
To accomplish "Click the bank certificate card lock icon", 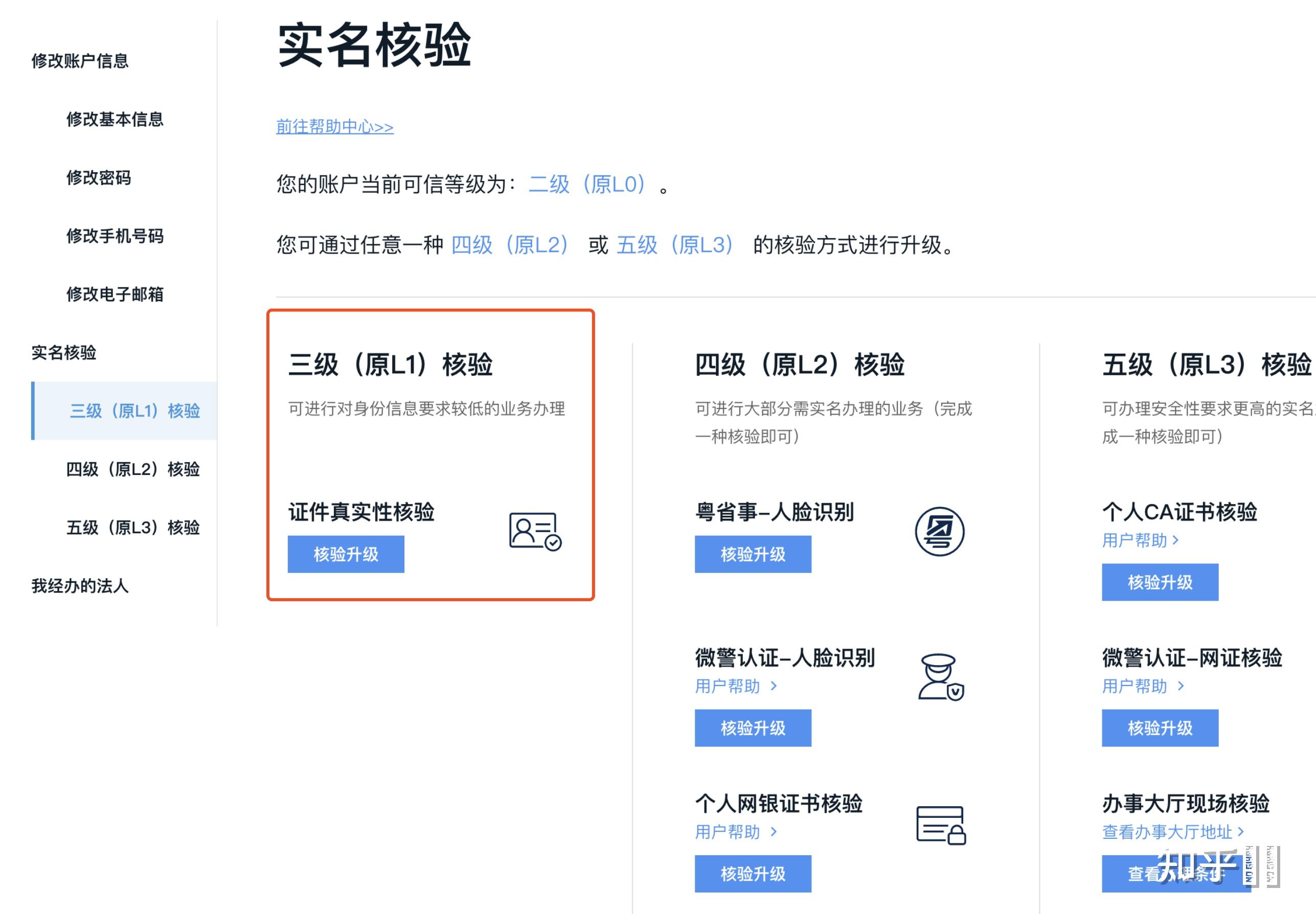I will coord(941,825).
